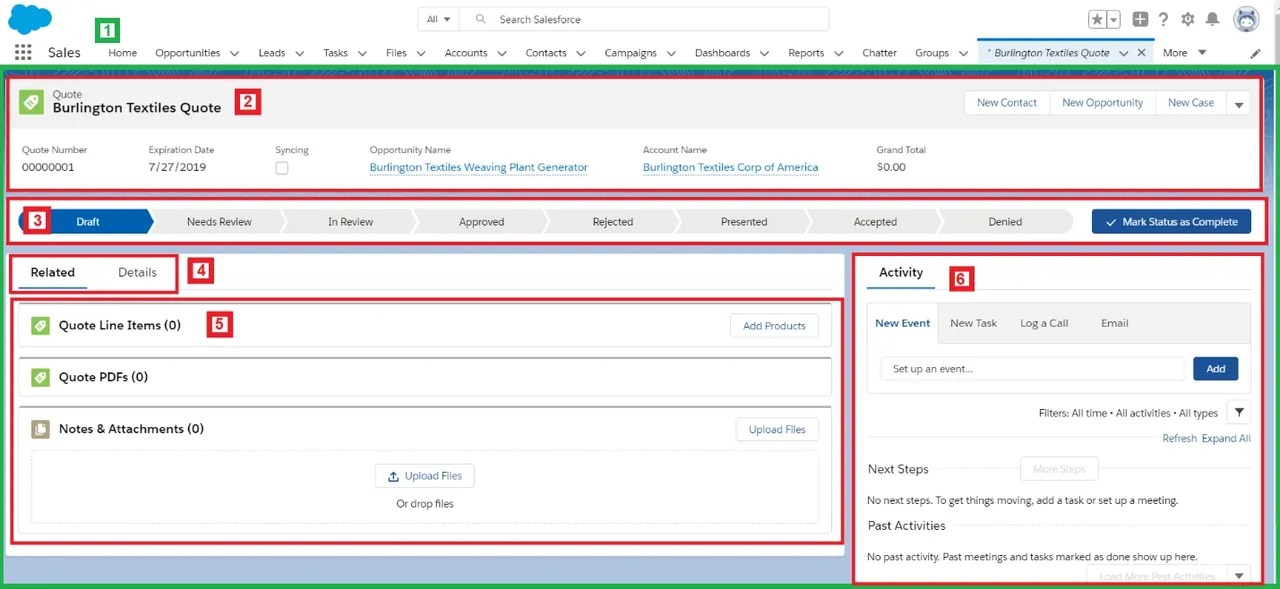Expand the Load More Past Activities dropdown

(x=1237, y=576)
